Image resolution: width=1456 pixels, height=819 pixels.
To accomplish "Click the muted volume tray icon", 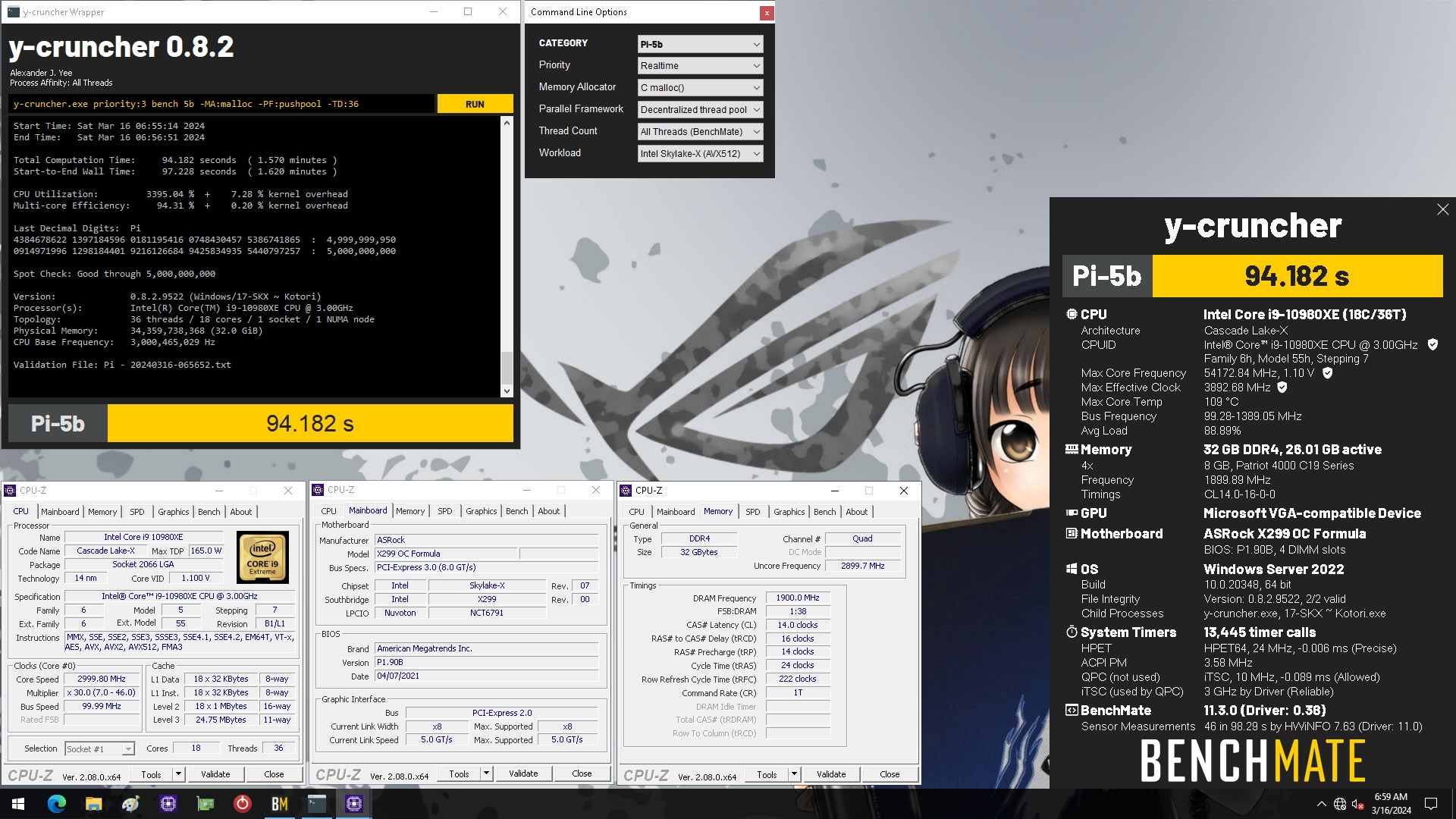I will tap(1358, 804).
